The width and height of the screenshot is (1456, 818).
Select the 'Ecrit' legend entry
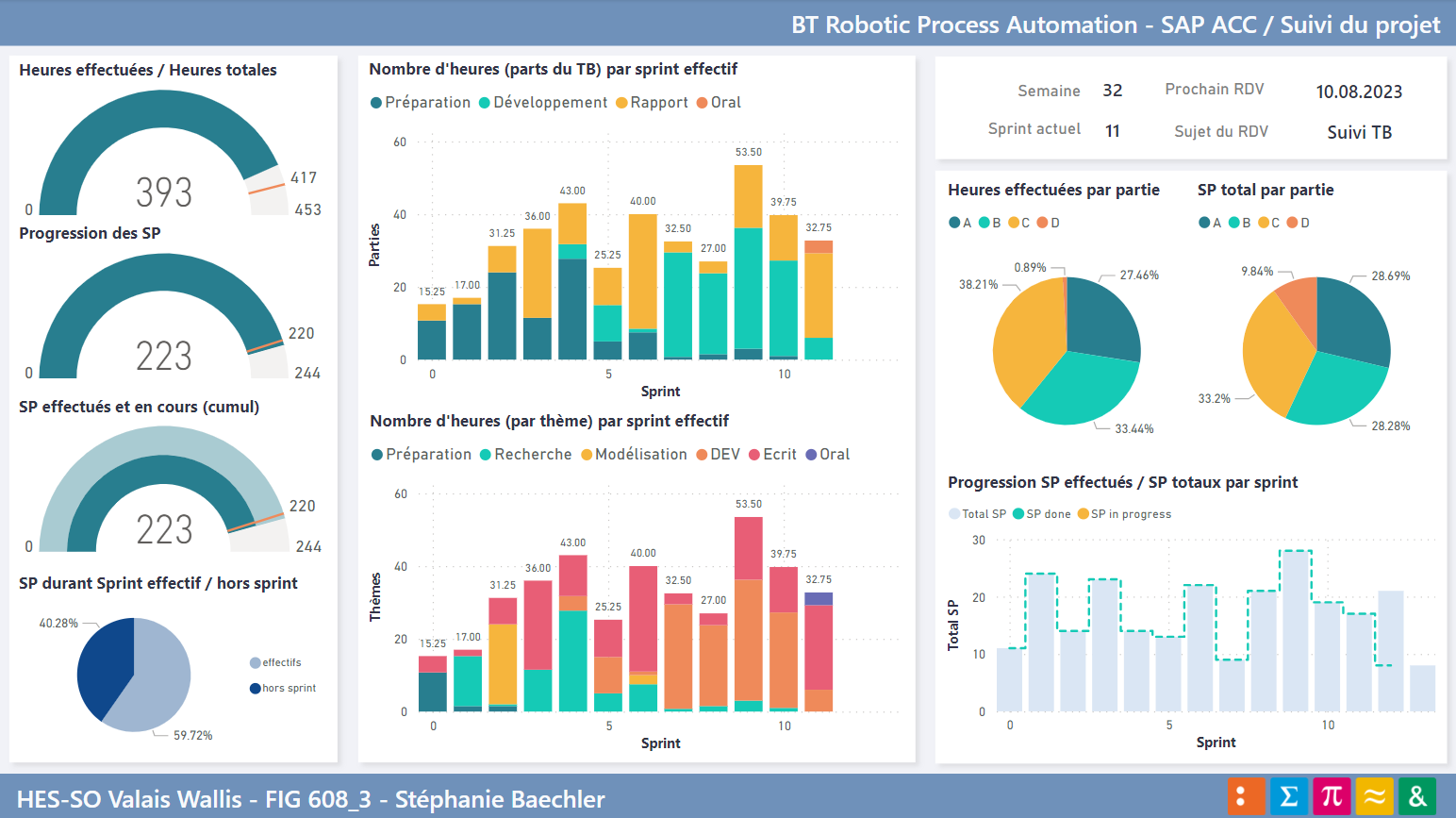tap(754, 455)
